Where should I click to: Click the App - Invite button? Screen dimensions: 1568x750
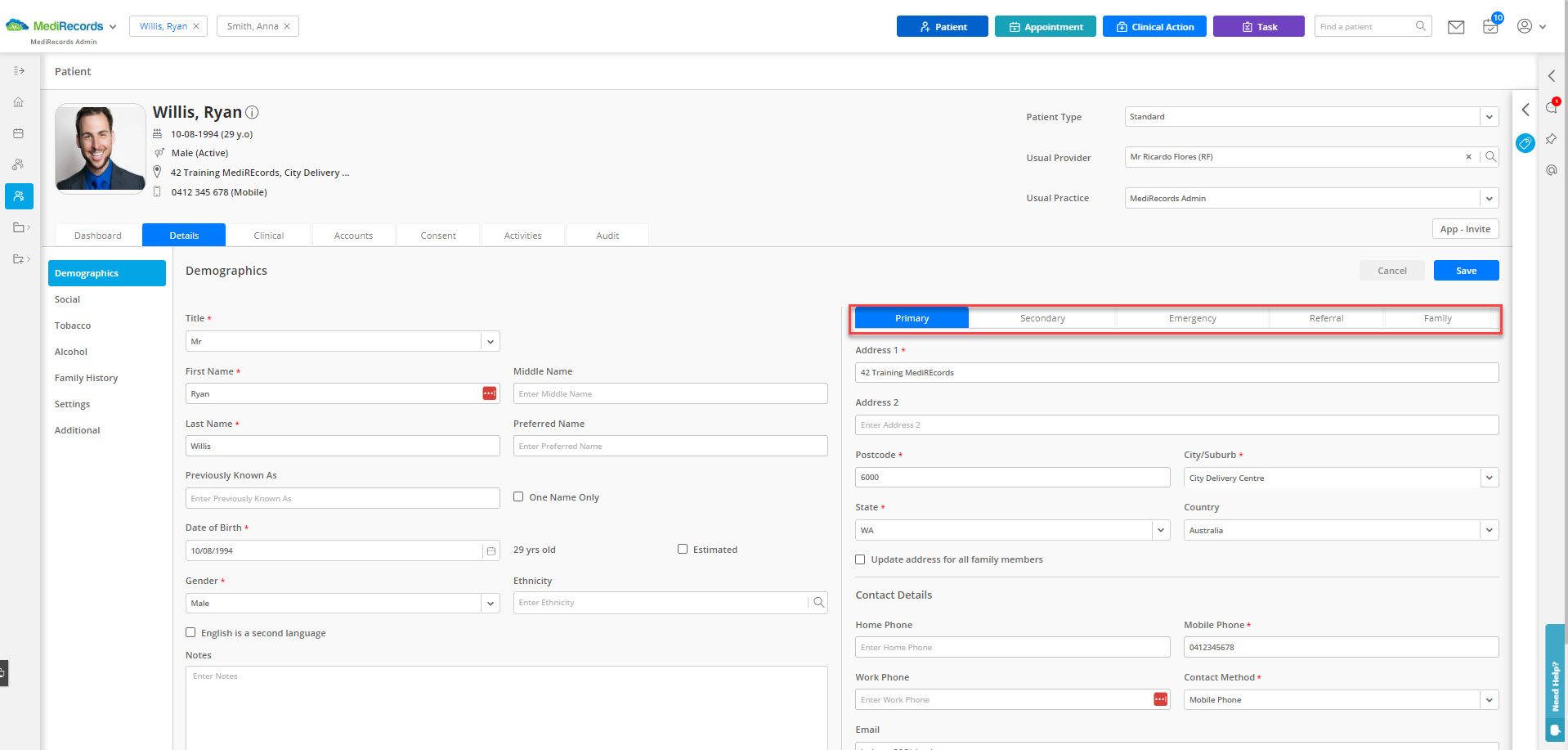point(1465,229)
